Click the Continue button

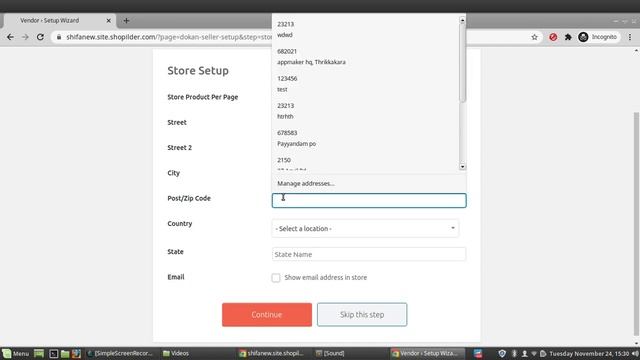click(x=267, y=315)
